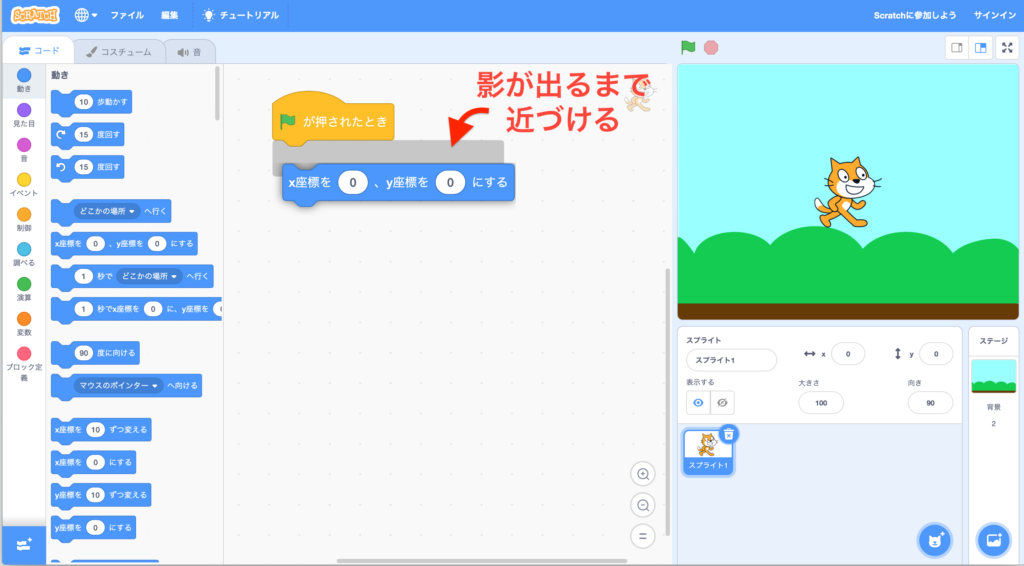This screenshot has width=1024, height=566.
Task: Switch to large stage layout
Action: (980, 48)
